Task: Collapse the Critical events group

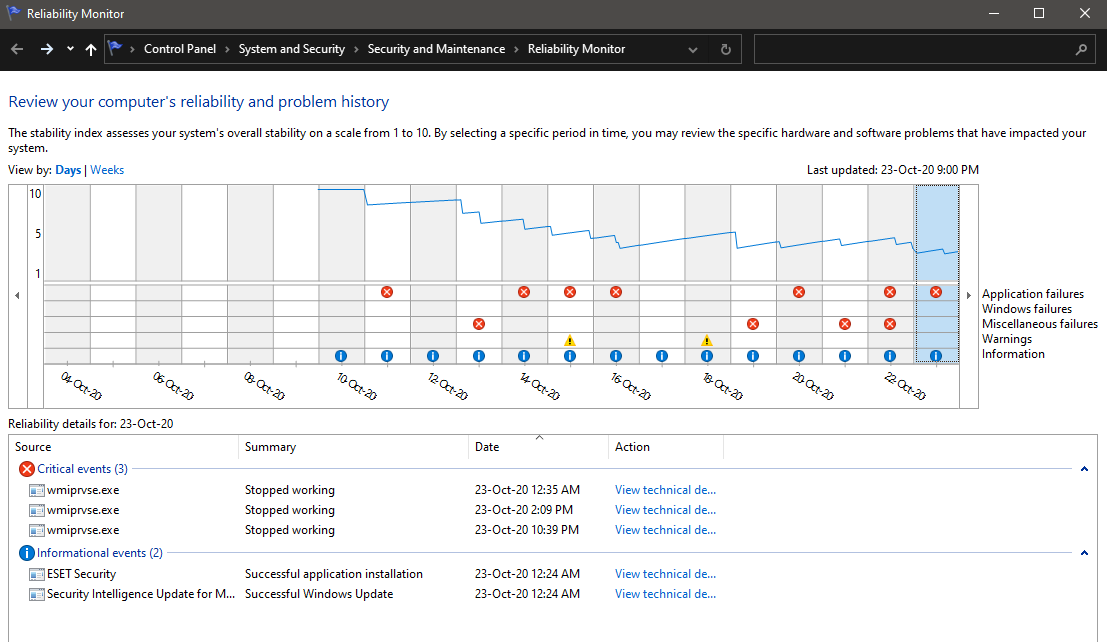Action: pos(1085,469)
